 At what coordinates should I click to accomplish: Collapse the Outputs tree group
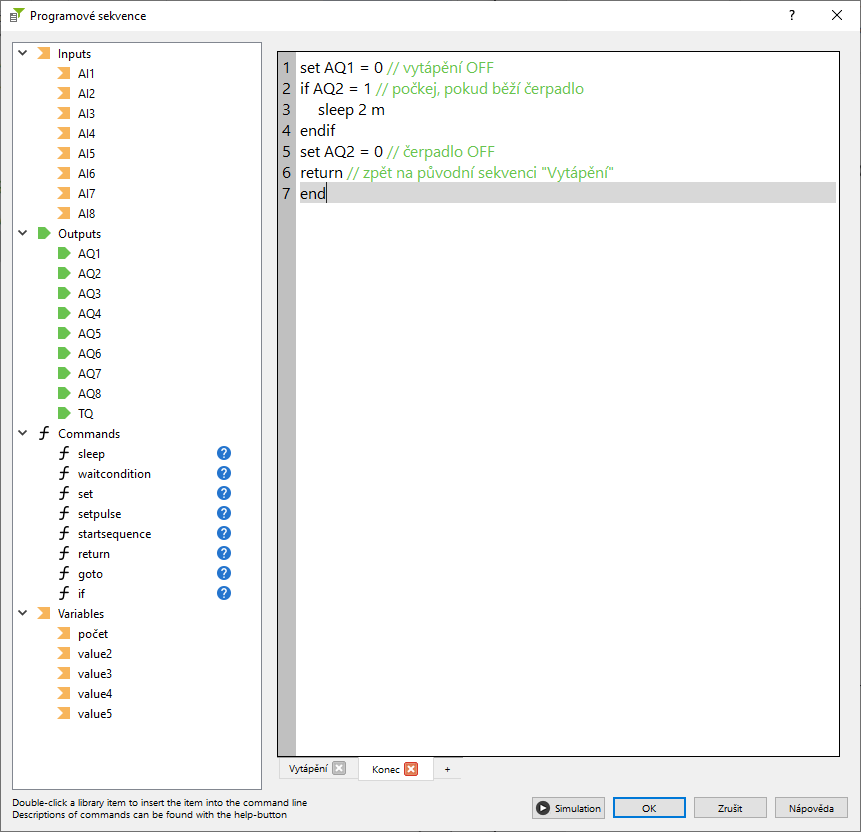tap(22, 233)
